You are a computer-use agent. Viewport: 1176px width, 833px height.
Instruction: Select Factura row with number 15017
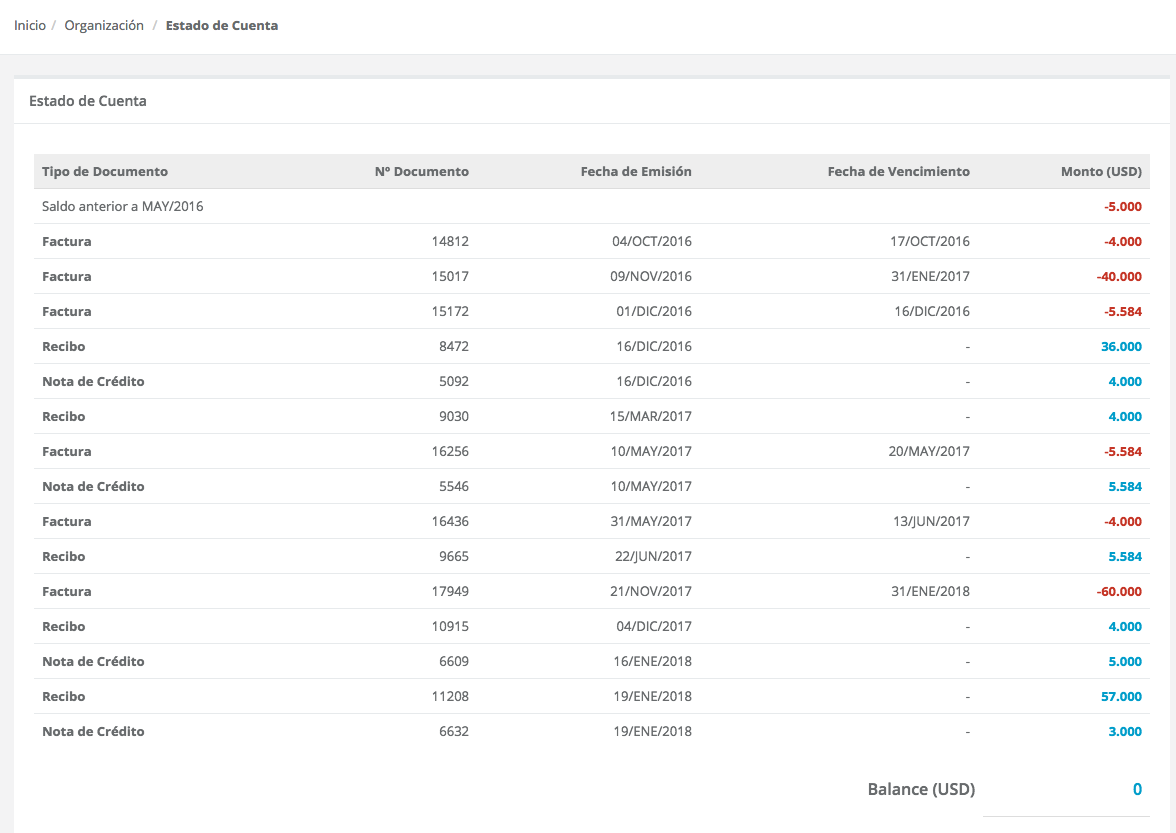(449, 276)
